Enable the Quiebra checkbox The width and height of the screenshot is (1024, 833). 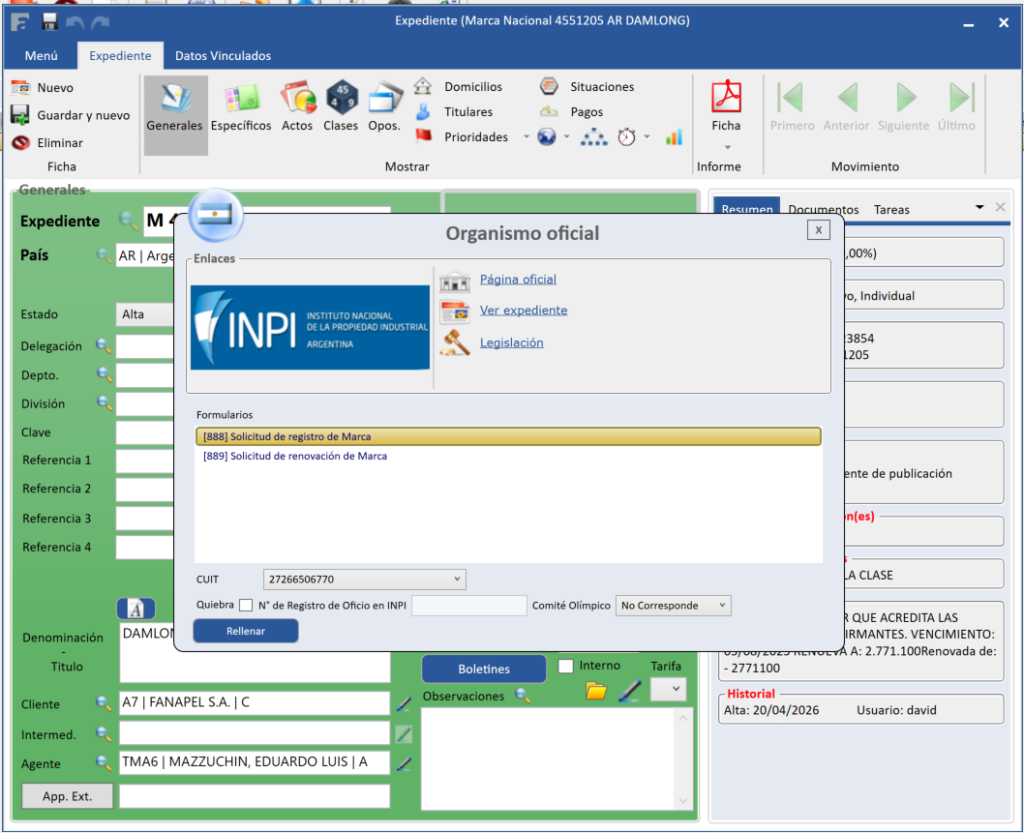point(246,605)
